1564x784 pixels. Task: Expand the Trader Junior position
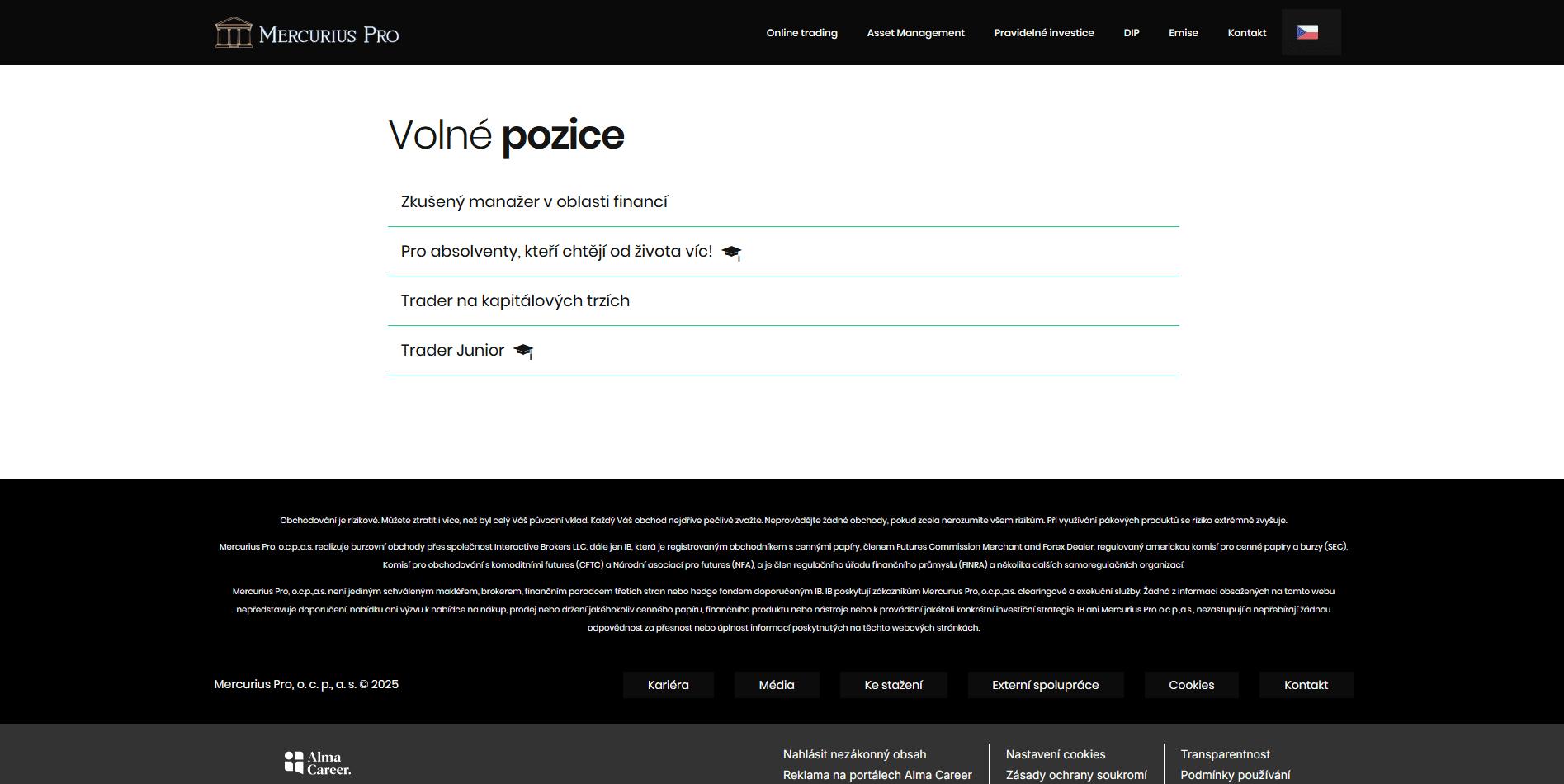point(452,351)
